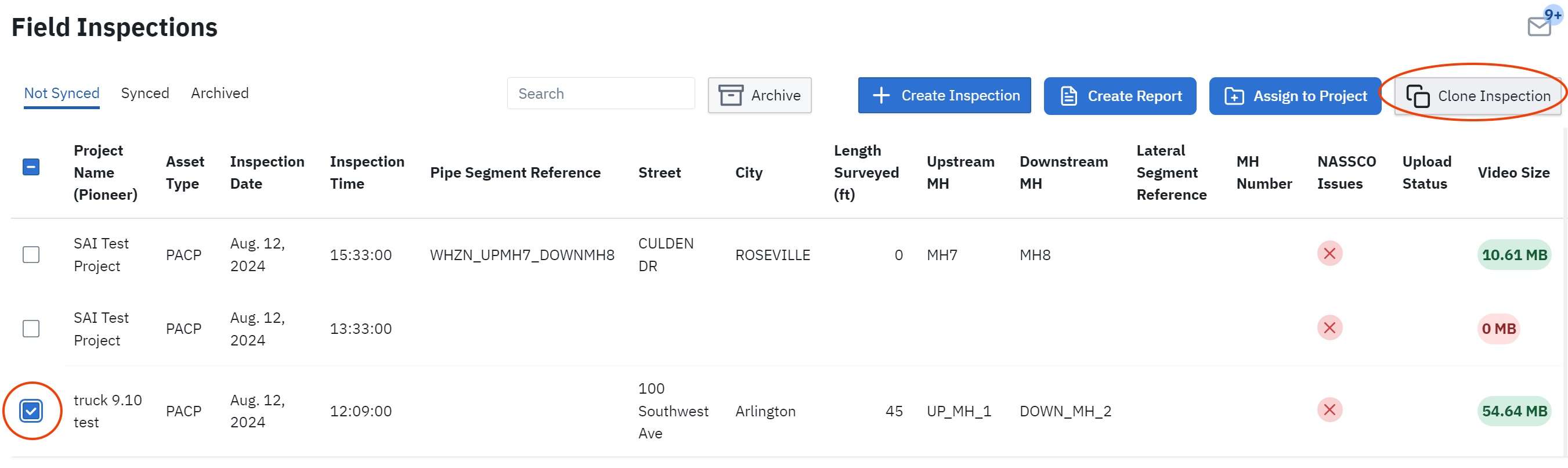Select the Not Synced tab
The image size is (1568, 468).
[x=62, y=93]
